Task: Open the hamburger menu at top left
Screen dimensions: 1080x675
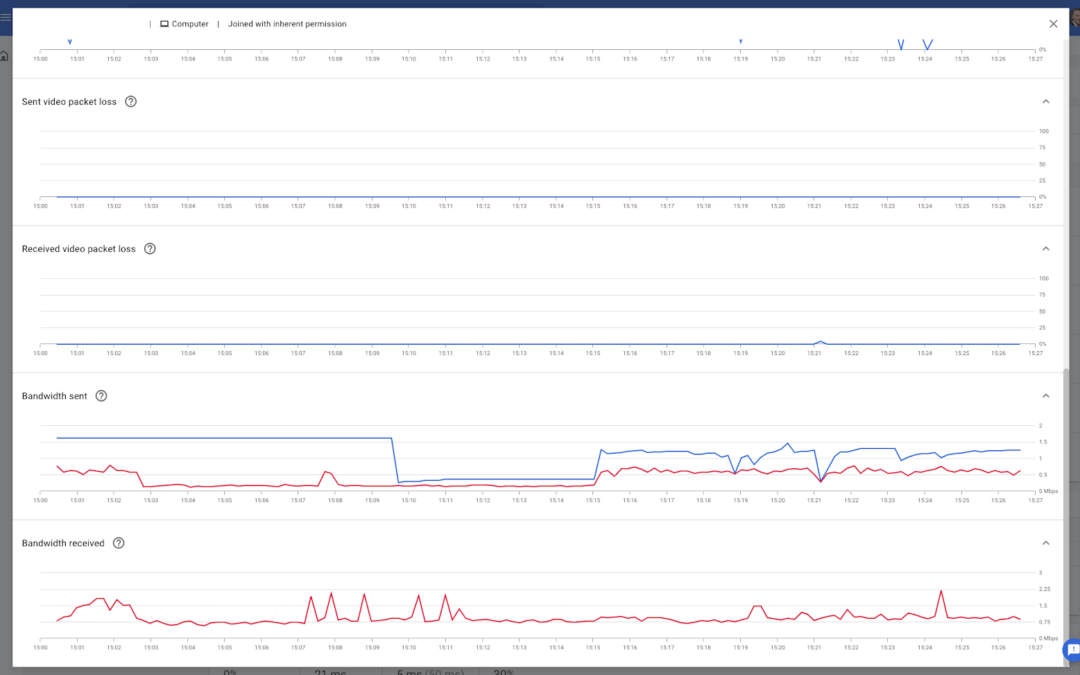Action: point(6,17)
